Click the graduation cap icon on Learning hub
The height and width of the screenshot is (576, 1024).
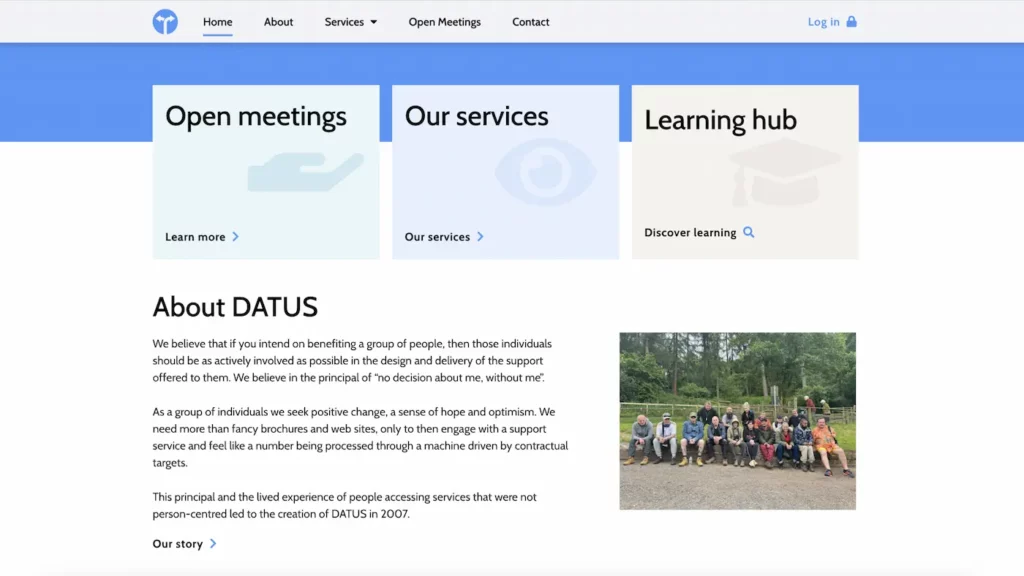pyautogui.click(x=784, y=172)
